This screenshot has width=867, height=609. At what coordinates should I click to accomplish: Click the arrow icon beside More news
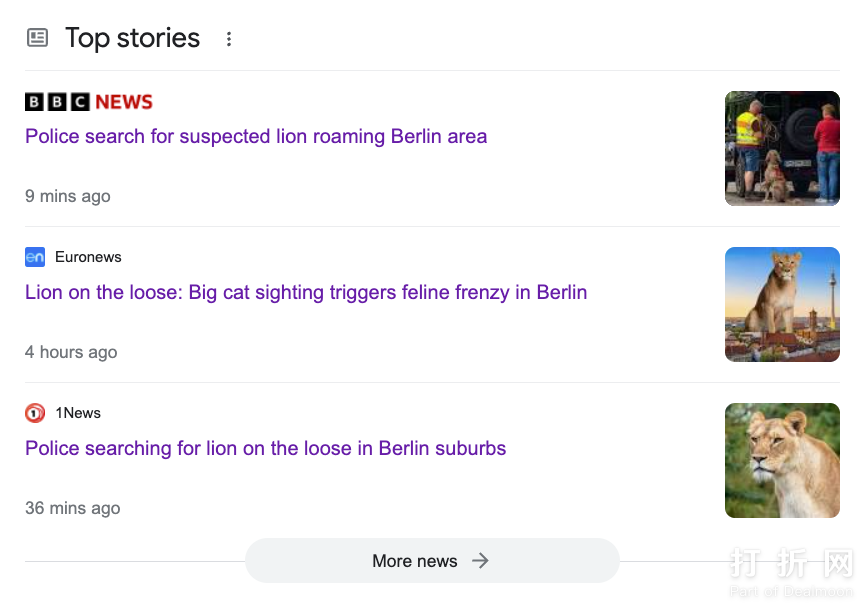[x=481, y=561]
